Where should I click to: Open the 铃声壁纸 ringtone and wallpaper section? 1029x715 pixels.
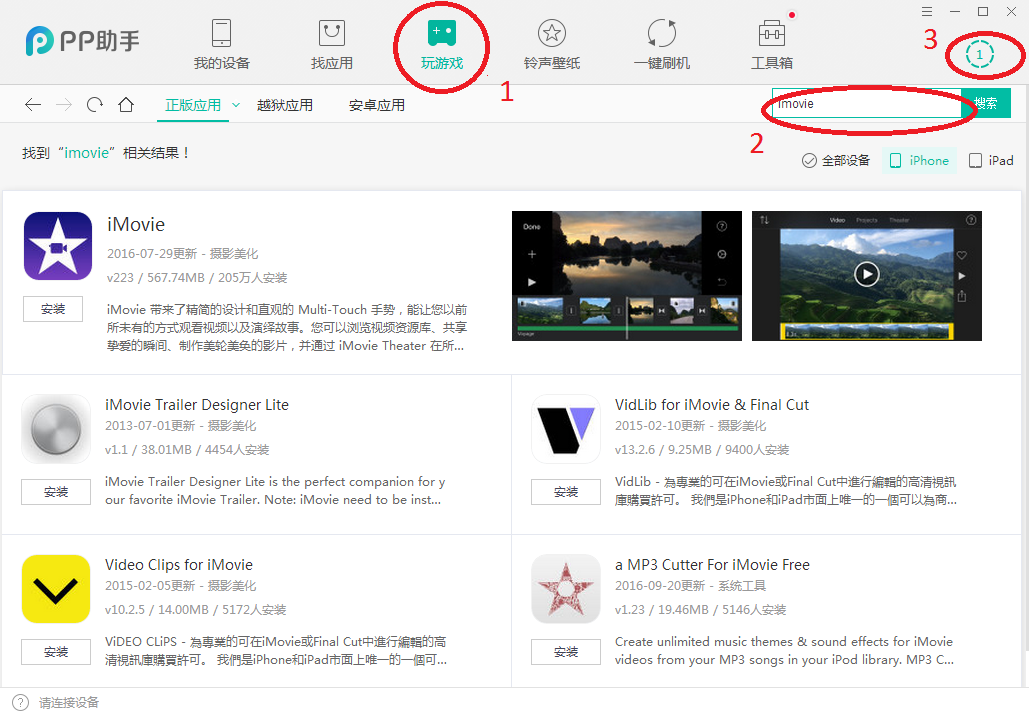point(551,45)
